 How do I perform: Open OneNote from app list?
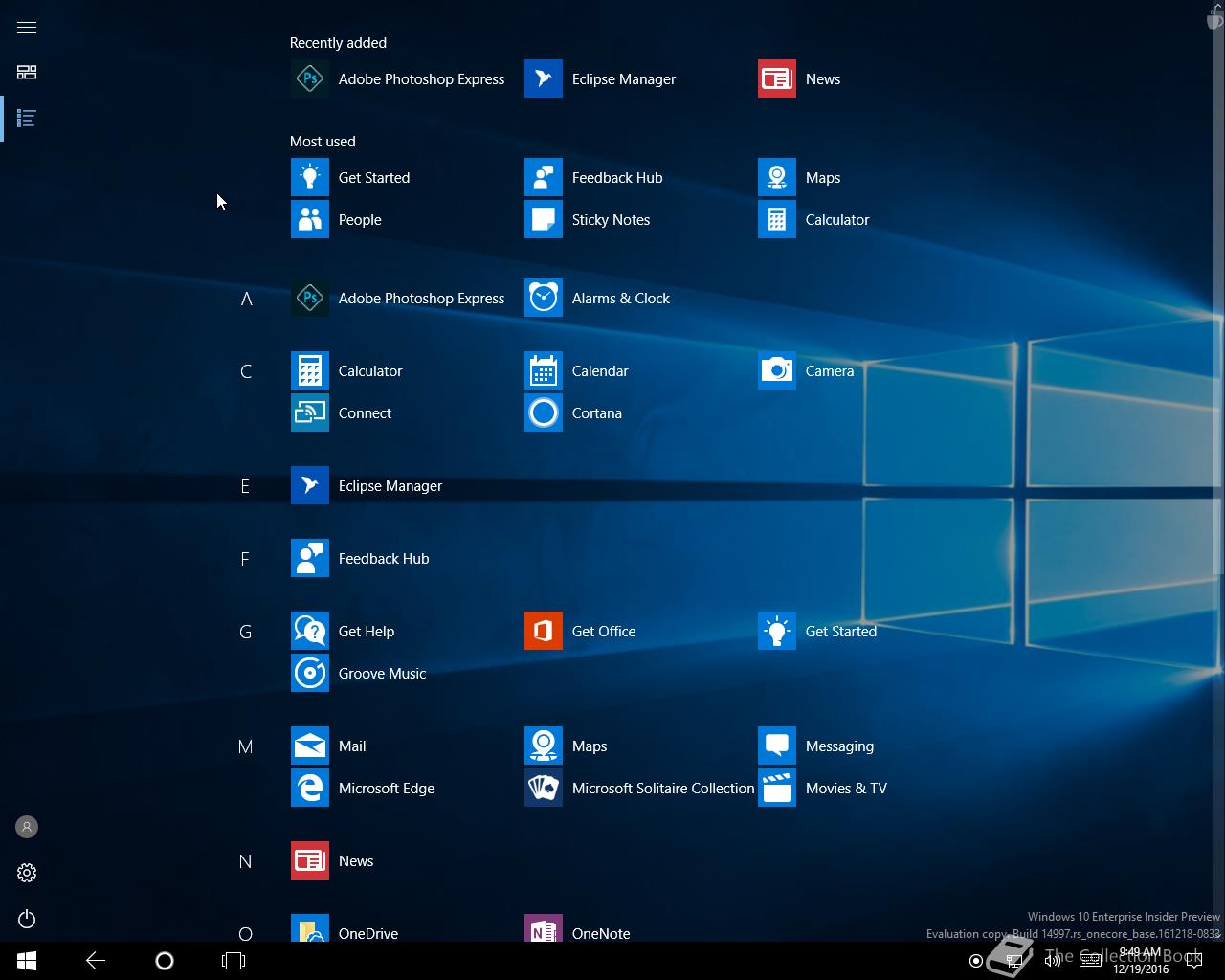tap(578, 930)
